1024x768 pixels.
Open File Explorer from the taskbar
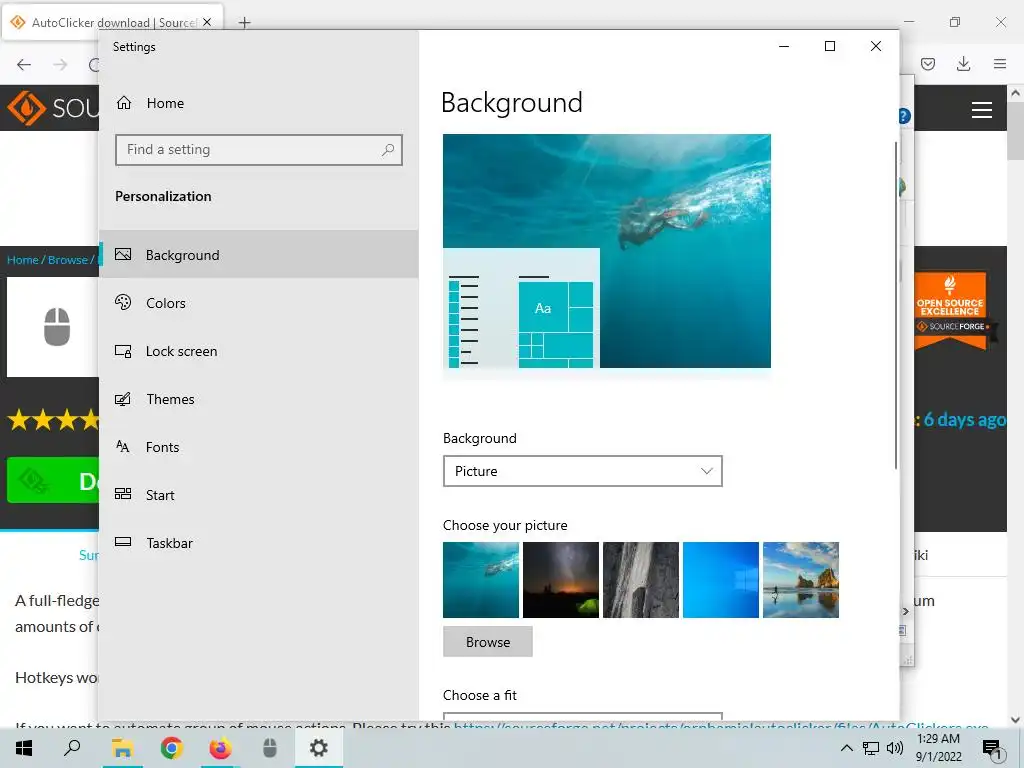click(x=122, y=748)
